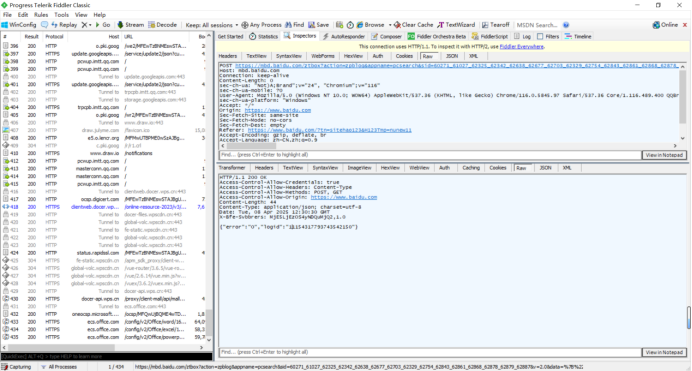Viewport: 692px width, 371px height.
Task: Follow the Fiddler Everywhere link
Action: 521,47
